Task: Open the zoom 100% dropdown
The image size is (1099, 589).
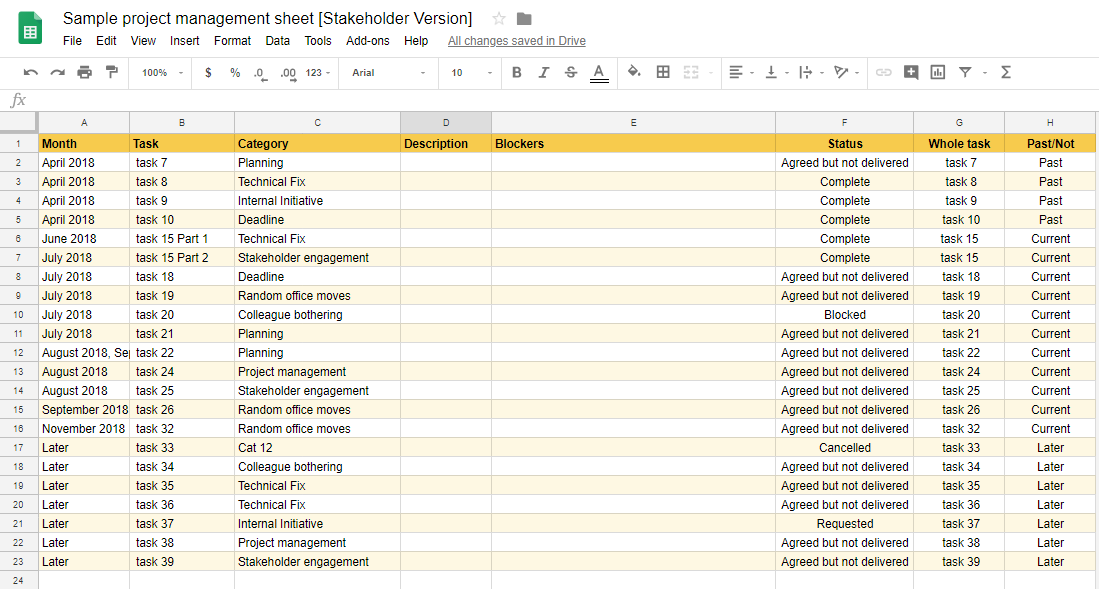Action: coord(162,73)
